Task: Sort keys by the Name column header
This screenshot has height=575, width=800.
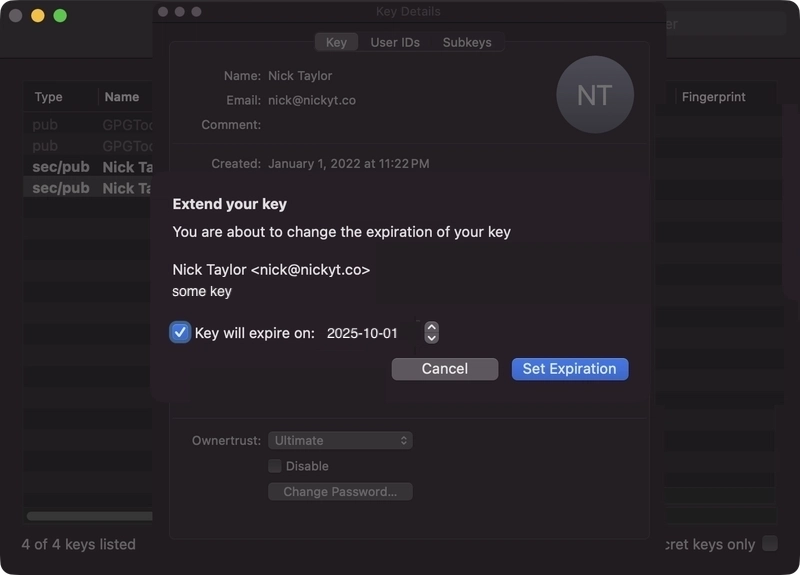Action: coord(121,97)
